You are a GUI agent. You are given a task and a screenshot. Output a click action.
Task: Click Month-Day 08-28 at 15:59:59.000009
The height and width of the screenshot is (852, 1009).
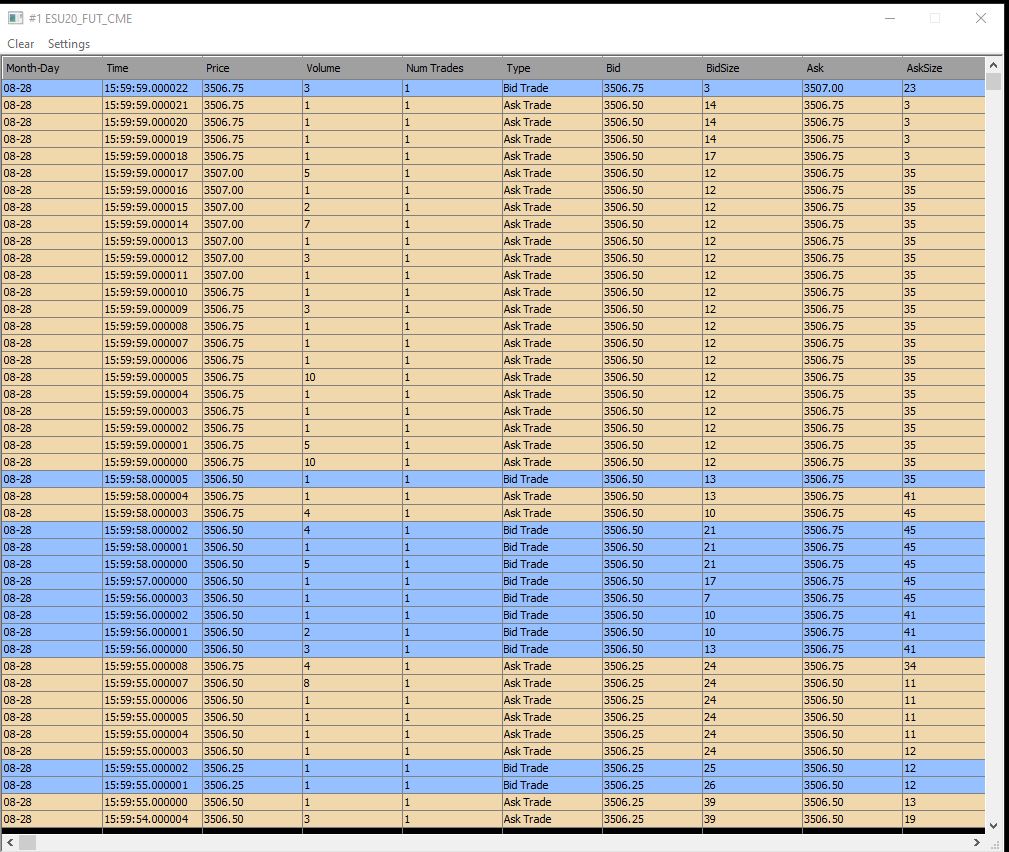click(52, 309)
